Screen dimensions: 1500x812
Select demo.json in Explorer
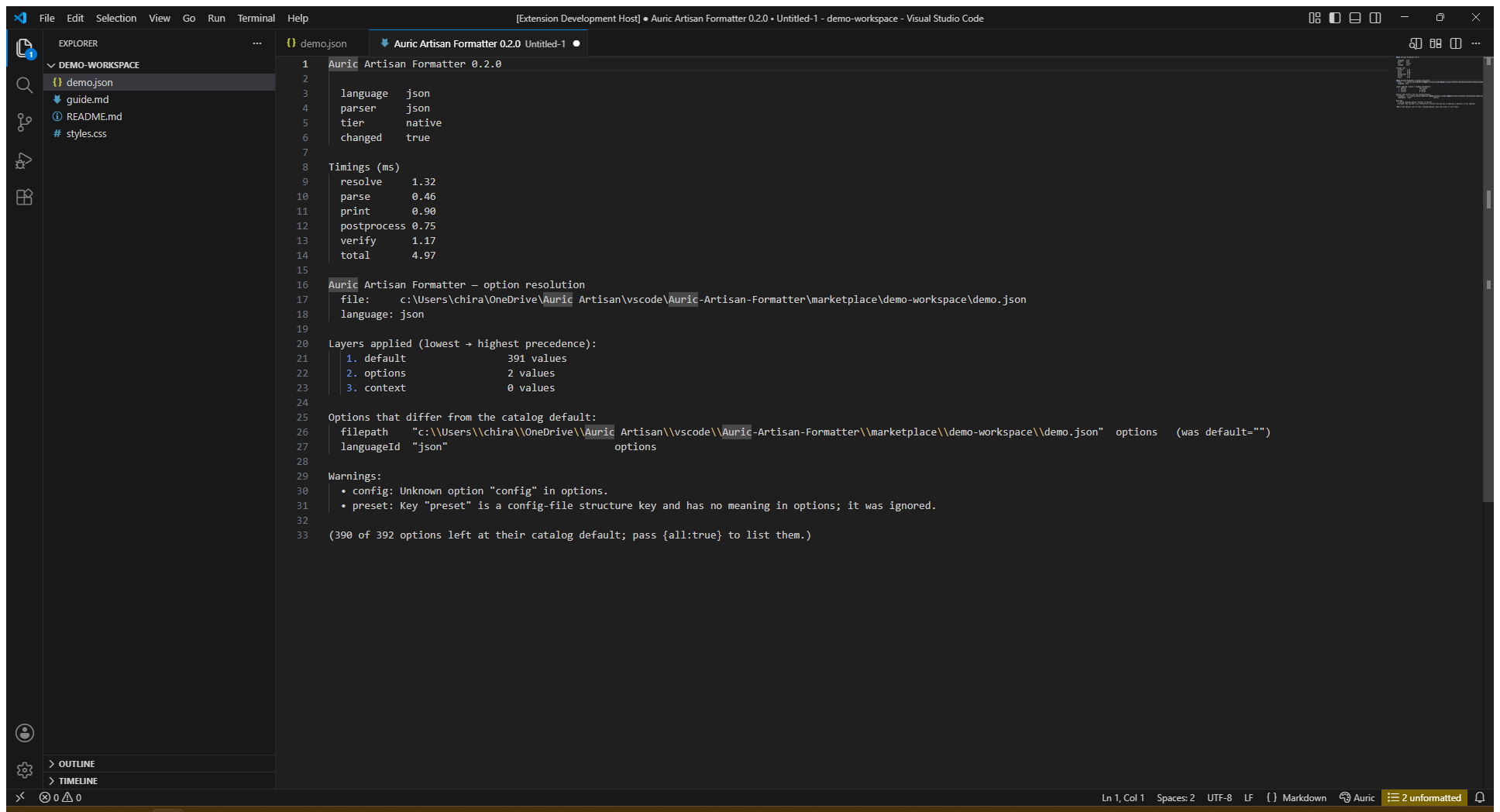coord(159,82)
